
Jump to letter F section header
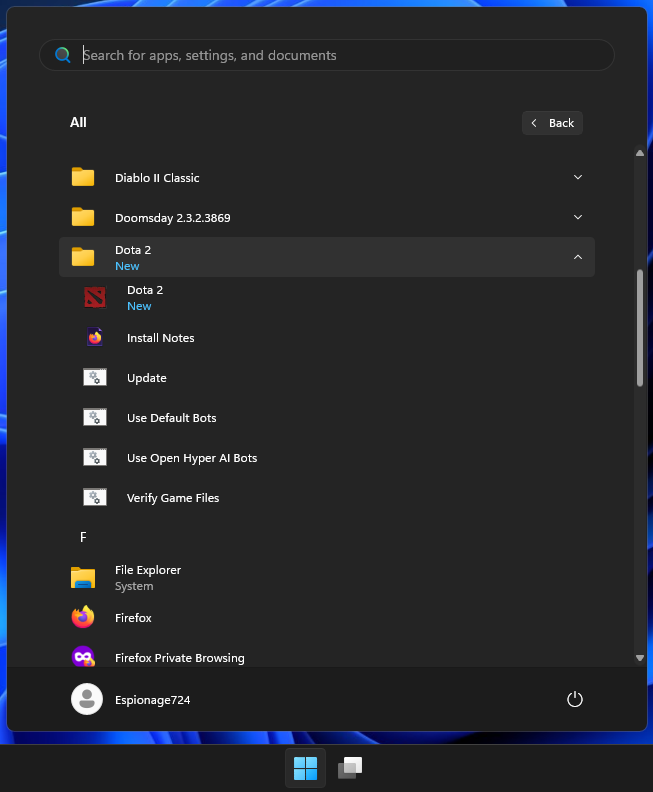[84, 537]
